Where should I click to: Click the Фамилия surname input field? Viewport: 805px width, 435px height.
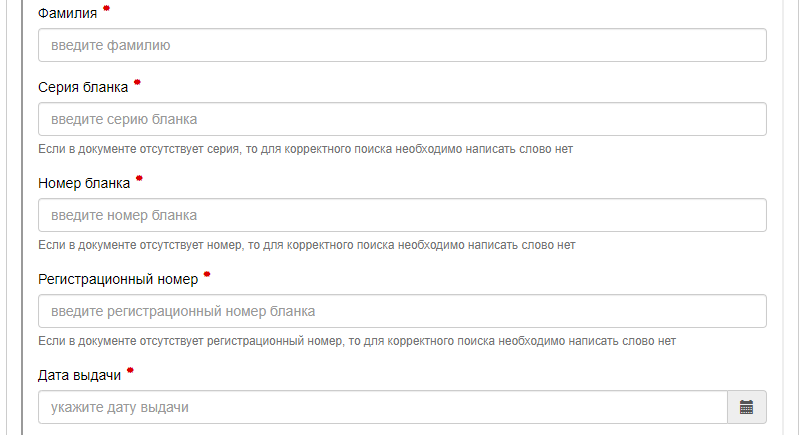click(x=402, y=45)
